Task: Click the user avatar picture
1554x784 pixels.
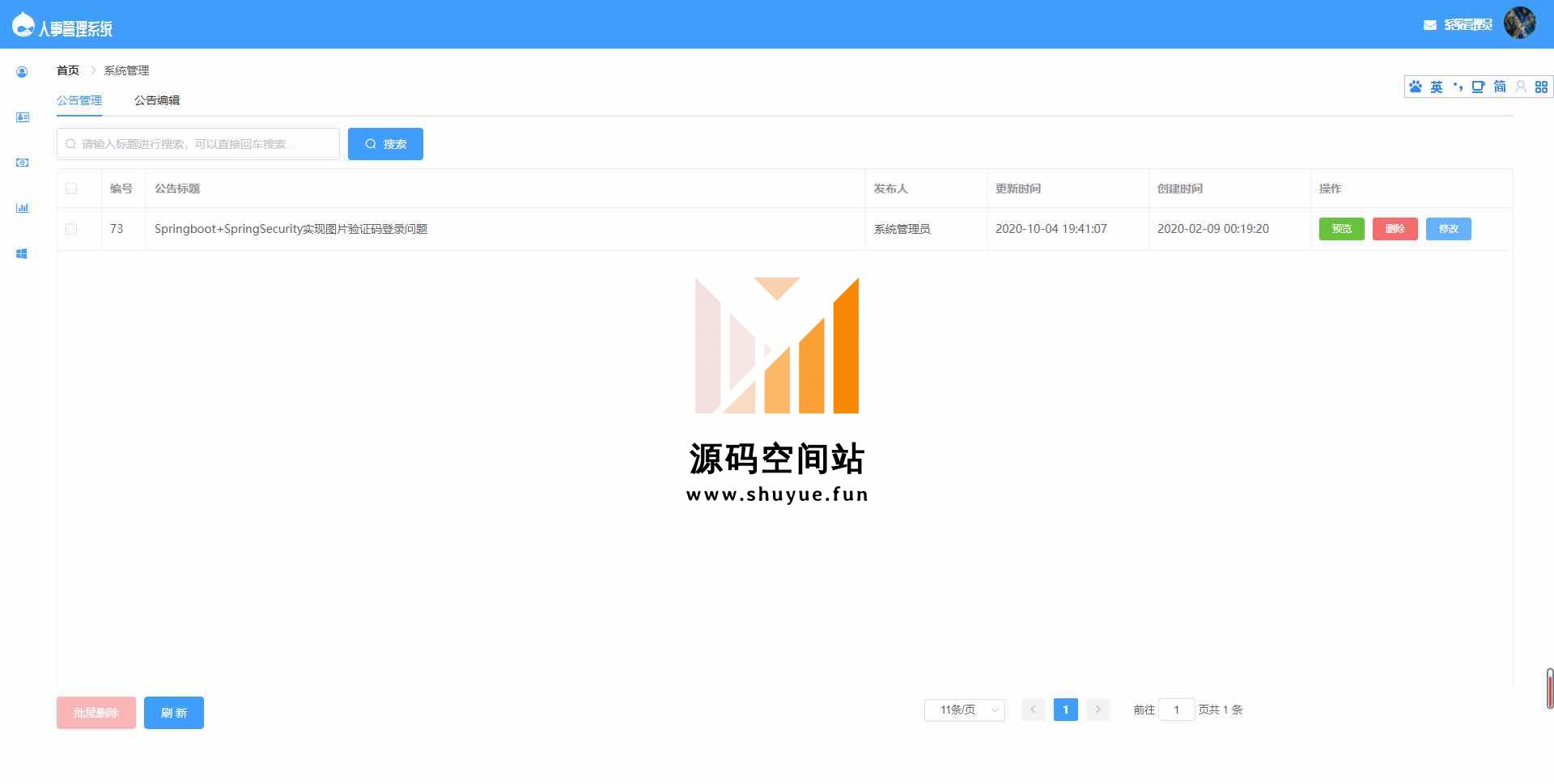Action: pyautogui.click(x=1520, y=23)
